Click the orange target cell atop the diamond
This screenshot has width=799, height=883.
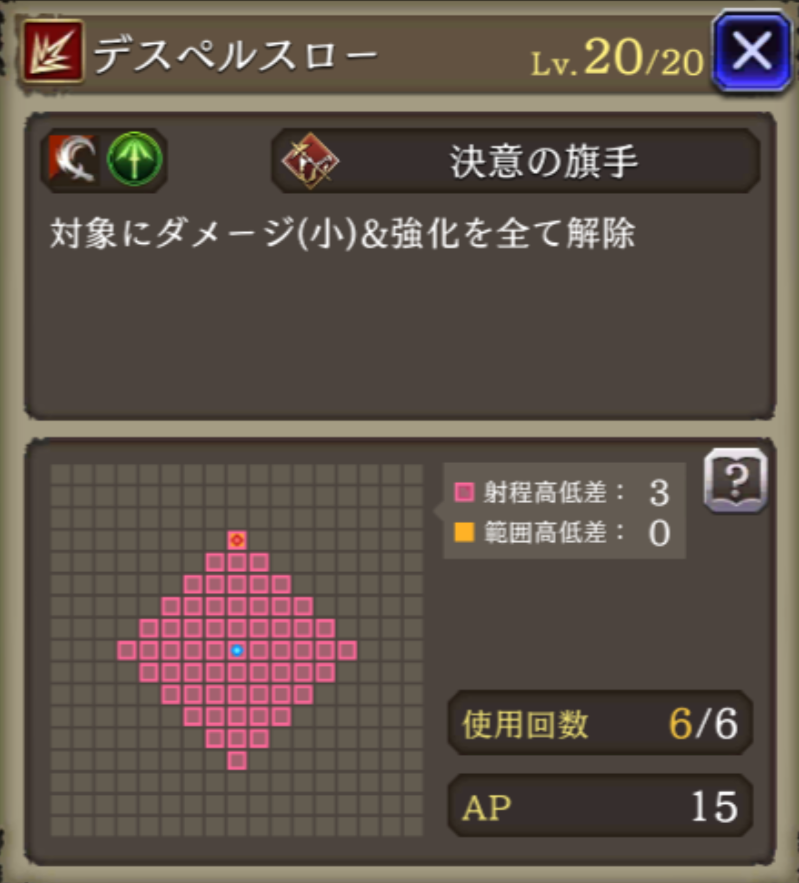[x=237, y=540]
